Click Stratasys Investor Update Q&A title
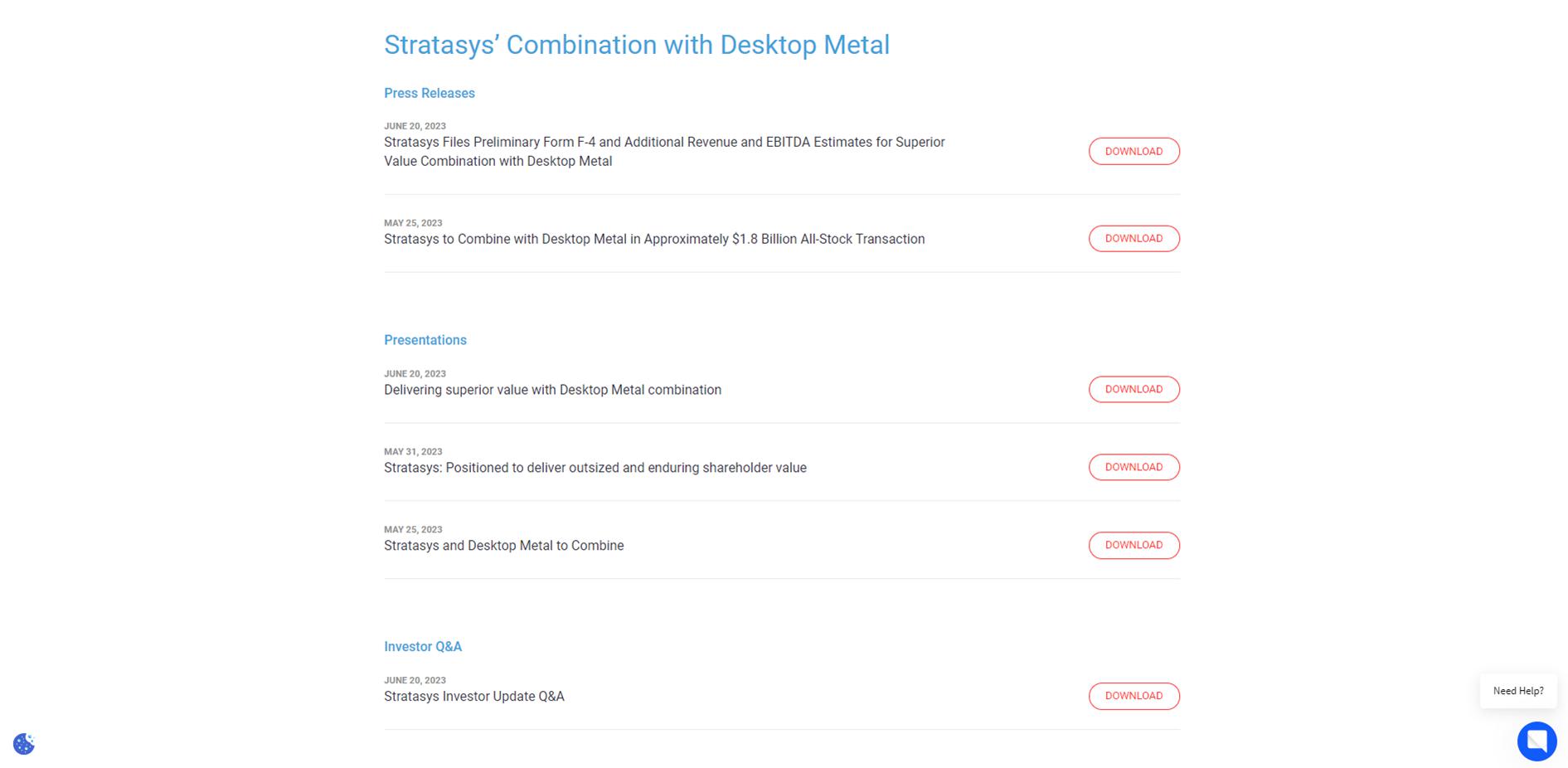1568x768 pixels. [x=473, y=697]
